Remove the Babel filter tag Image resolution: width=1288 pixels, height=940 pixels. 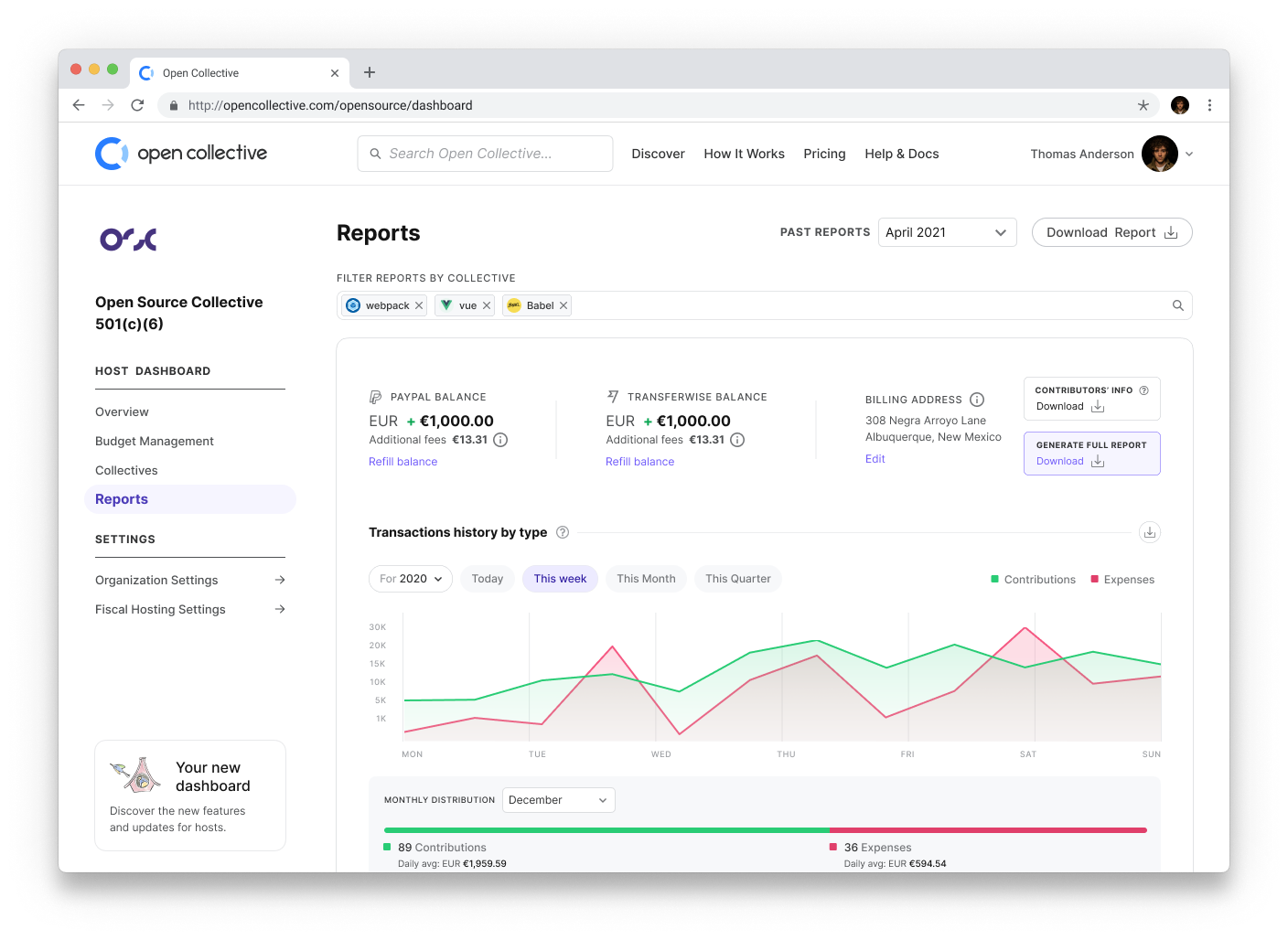[x=563, y=305]
